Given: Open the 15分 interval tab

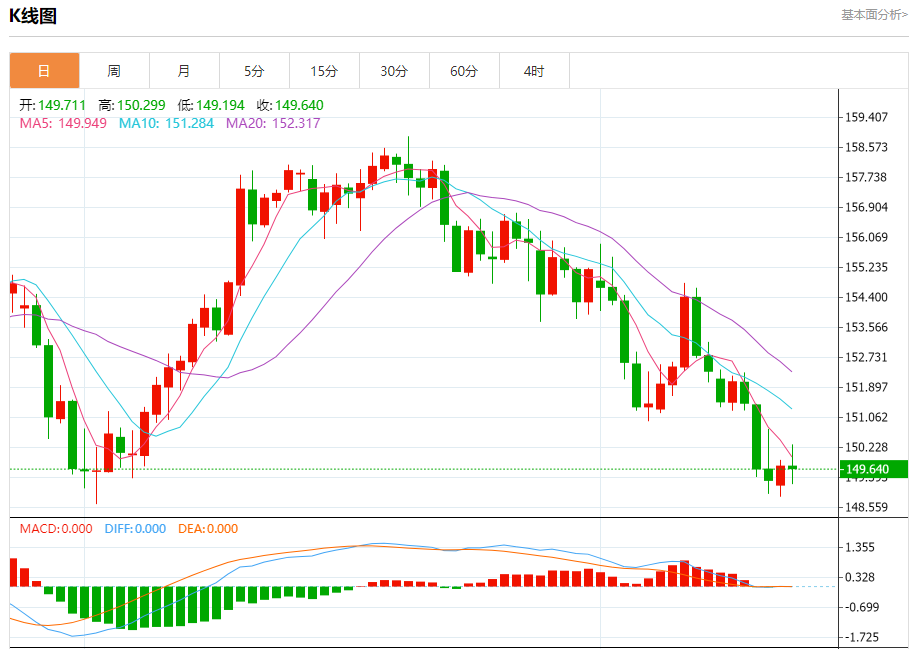Looking at the screenshot, I should click(x=324, y=71).
